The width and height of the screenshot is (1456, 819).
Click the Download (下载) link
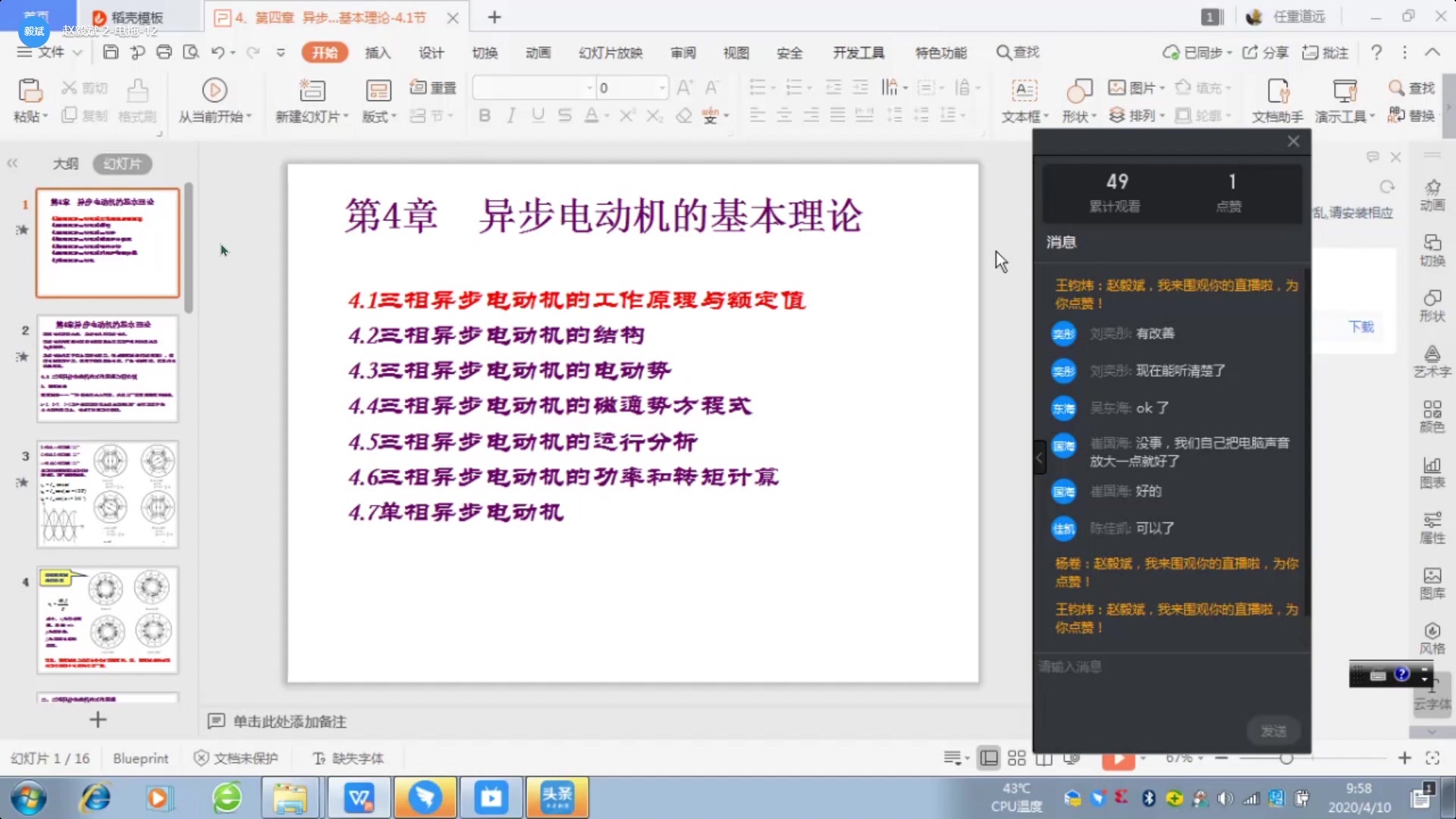1361,327
